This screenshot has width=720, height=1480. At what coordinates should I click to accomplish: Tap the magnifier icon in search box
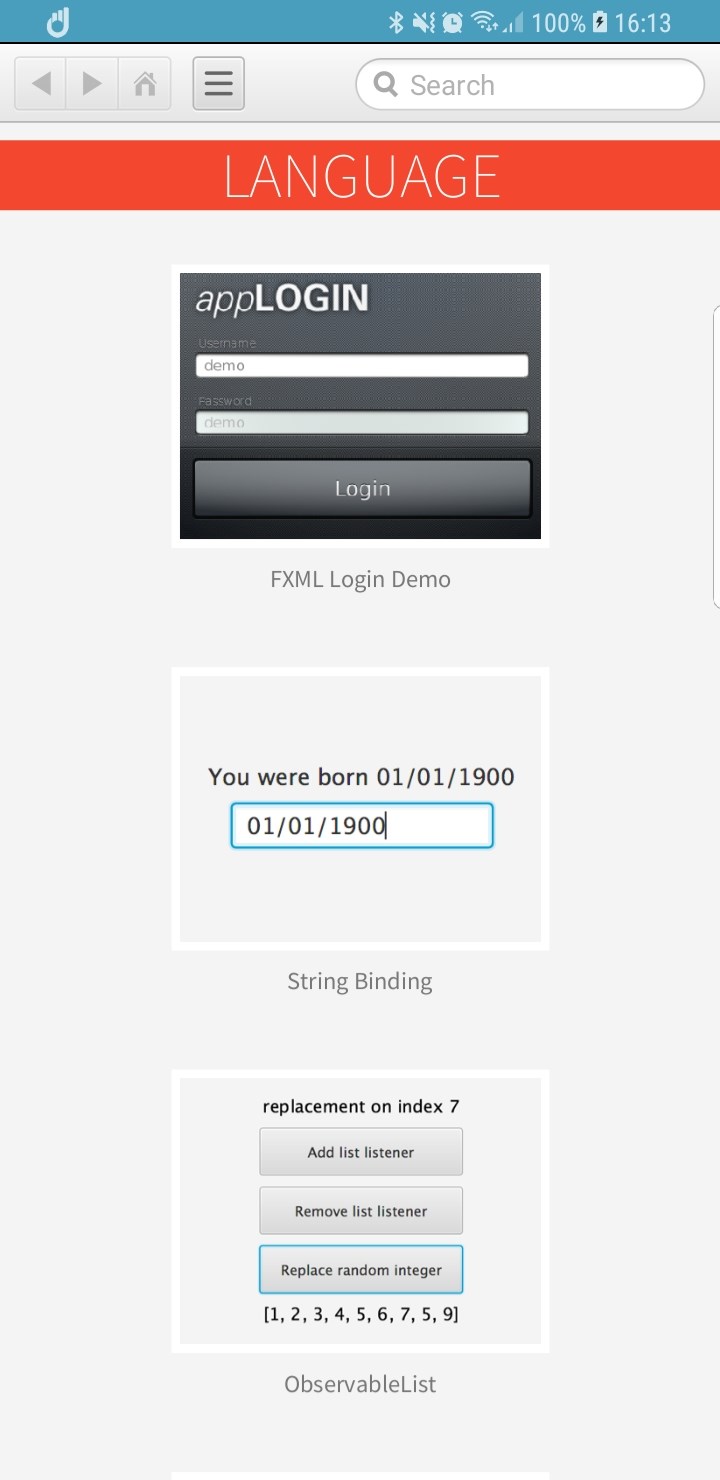(x=385, y=84)
